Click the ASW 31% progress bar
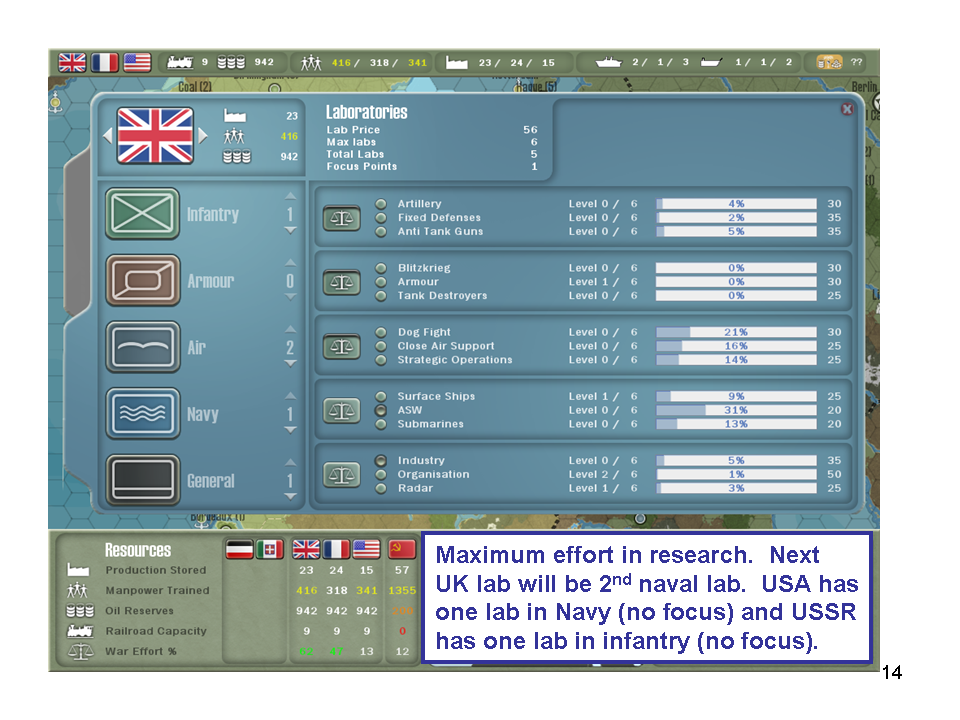This screenshot has width=960, height=720. (x=736, y=410)
